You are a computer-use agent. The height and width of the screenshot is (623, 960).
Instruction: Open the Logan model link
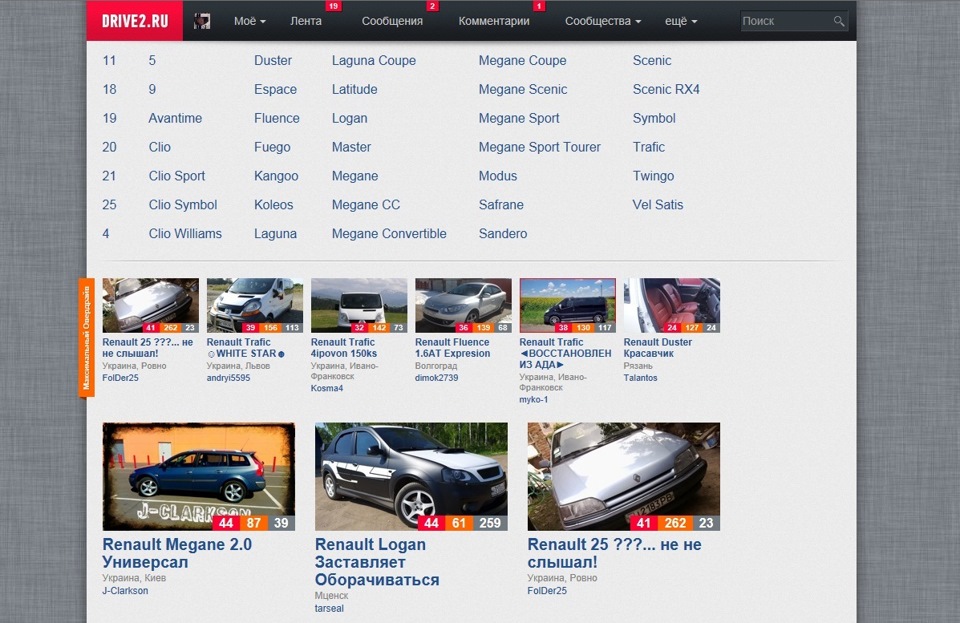click(x=350, y=119)
